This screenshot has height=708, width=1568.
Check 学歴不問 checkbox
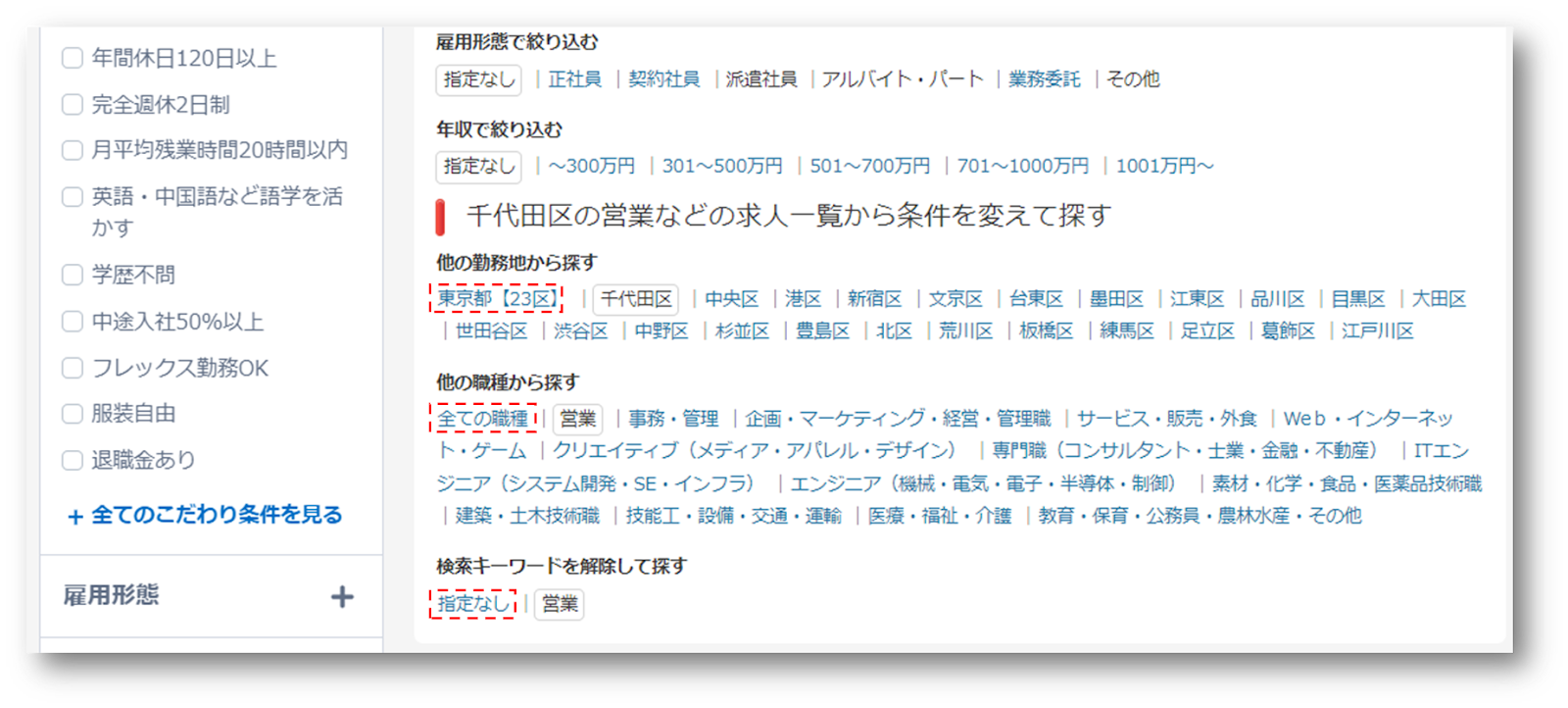[x=73, y=275]
